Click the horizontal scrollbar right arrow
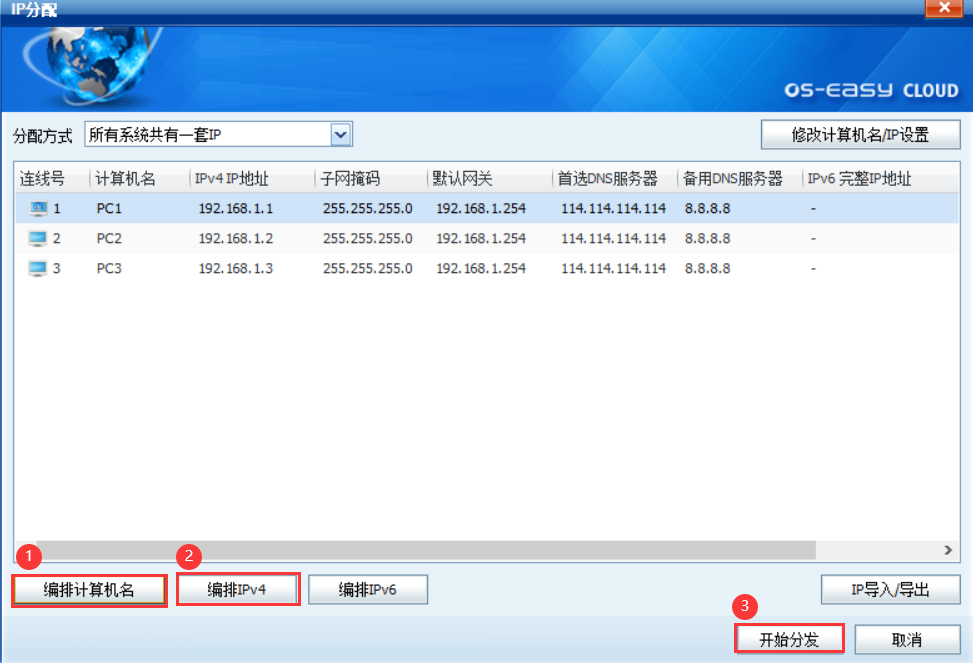The width and height of the screenshot is (973, 663). pos(948,550)
